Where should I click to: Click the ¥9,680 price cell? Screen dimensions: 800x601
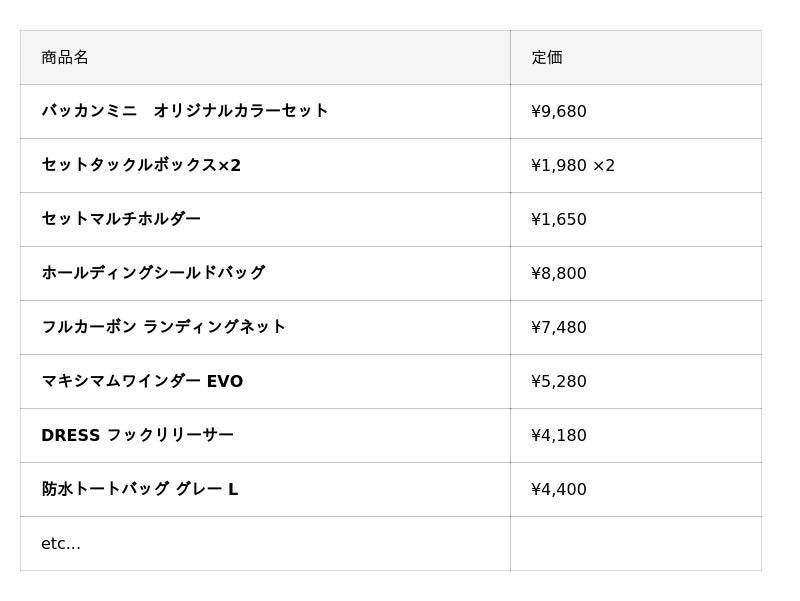tap(559, 112)
